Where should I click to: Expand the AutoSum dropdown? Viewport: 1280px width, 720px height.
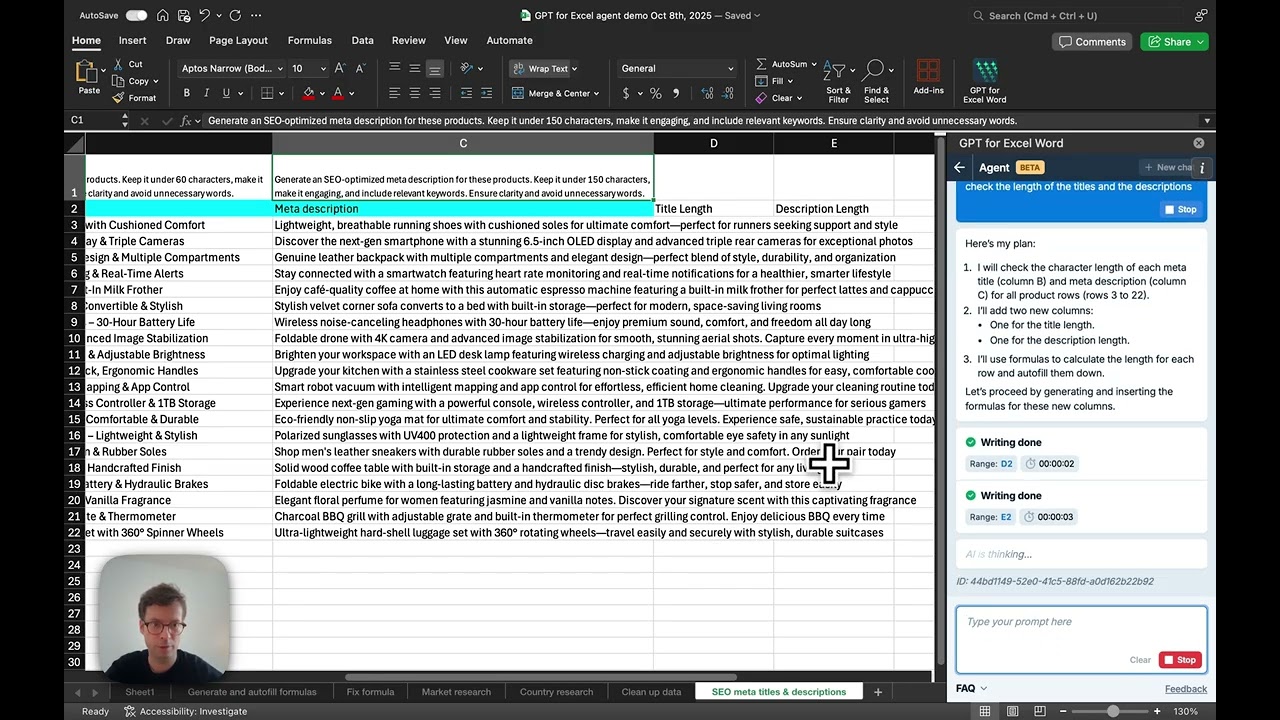[813, 64]
